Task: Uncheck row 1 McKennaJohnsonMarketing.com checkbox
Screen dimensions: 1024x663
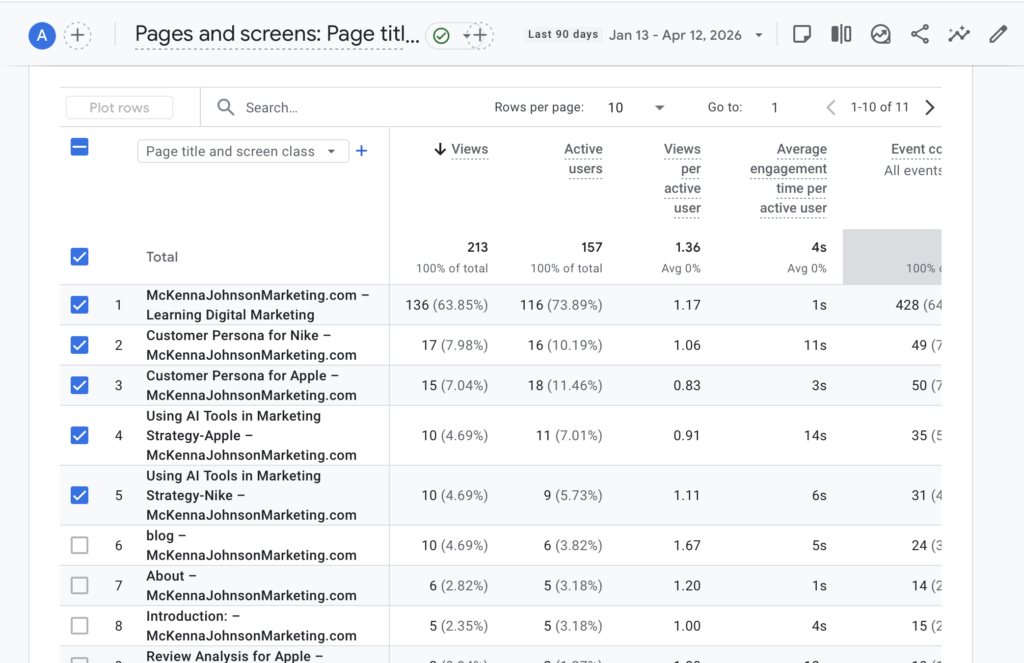Action: click(x=80, y=305)
